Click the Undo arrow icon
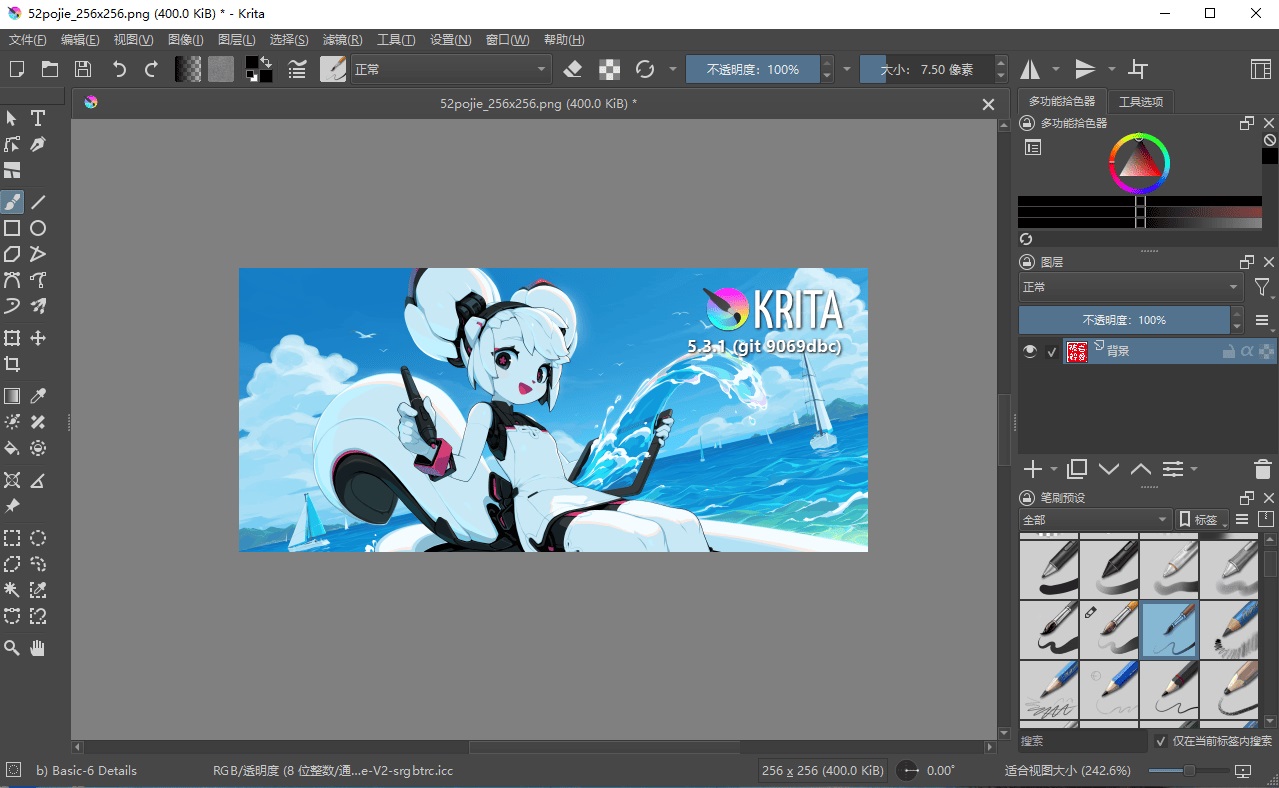 point(119,69)
